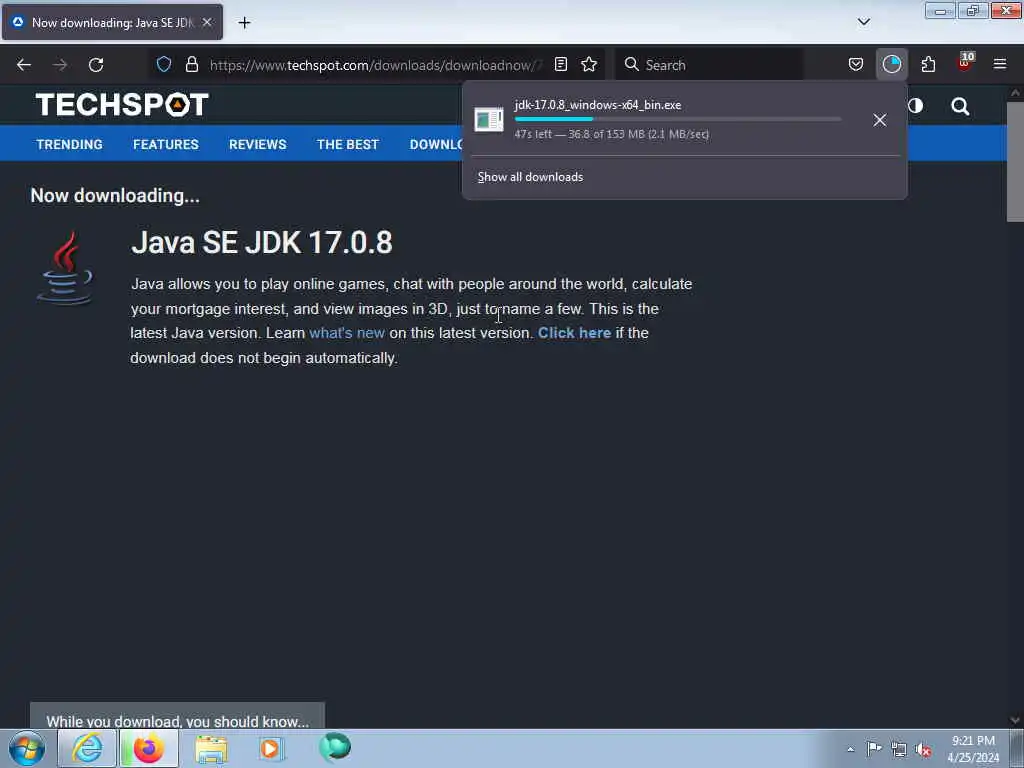The width and height of the screenshot is (1024, 768).
Task: Open the REVIEWS menu
Action: click(x=257, y=144)
